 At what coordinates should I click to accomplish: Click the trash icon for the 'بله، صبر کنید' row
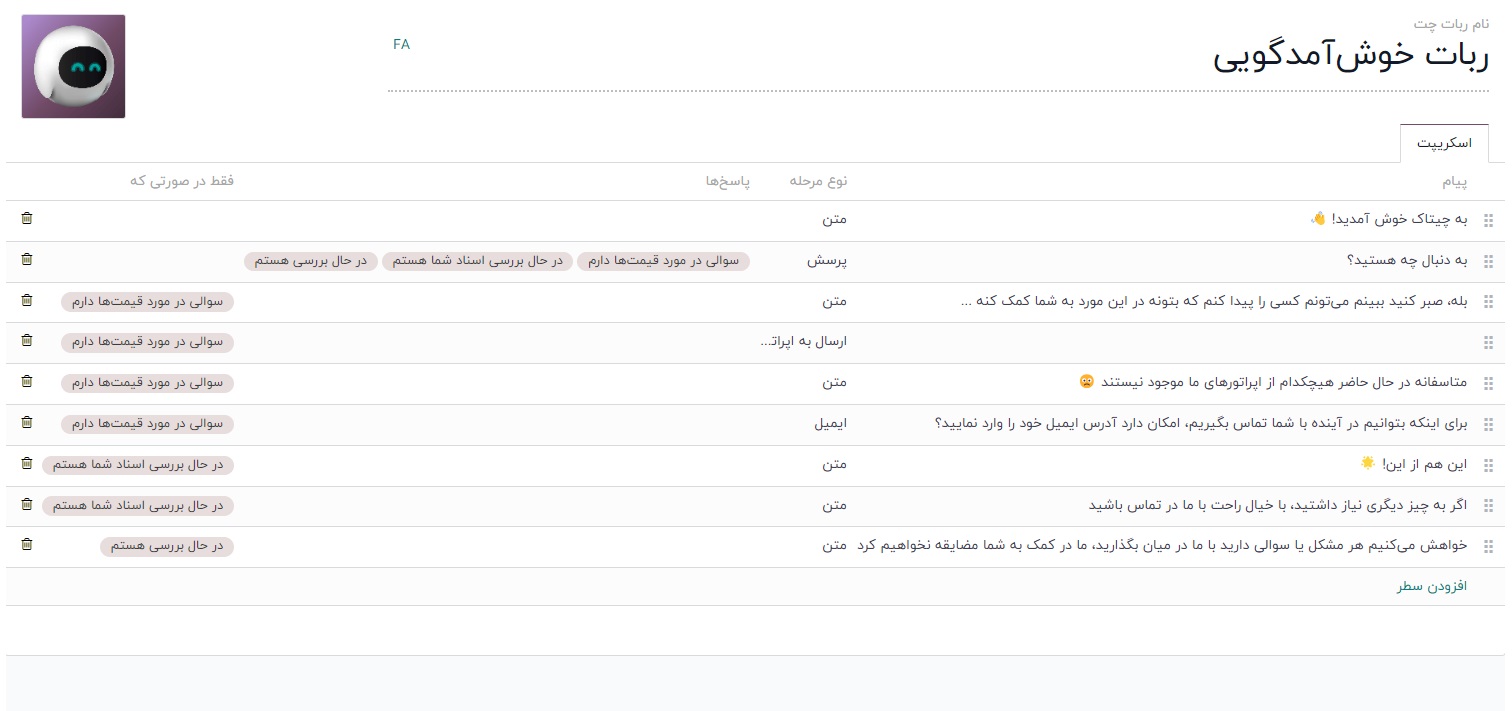point(27,300)
